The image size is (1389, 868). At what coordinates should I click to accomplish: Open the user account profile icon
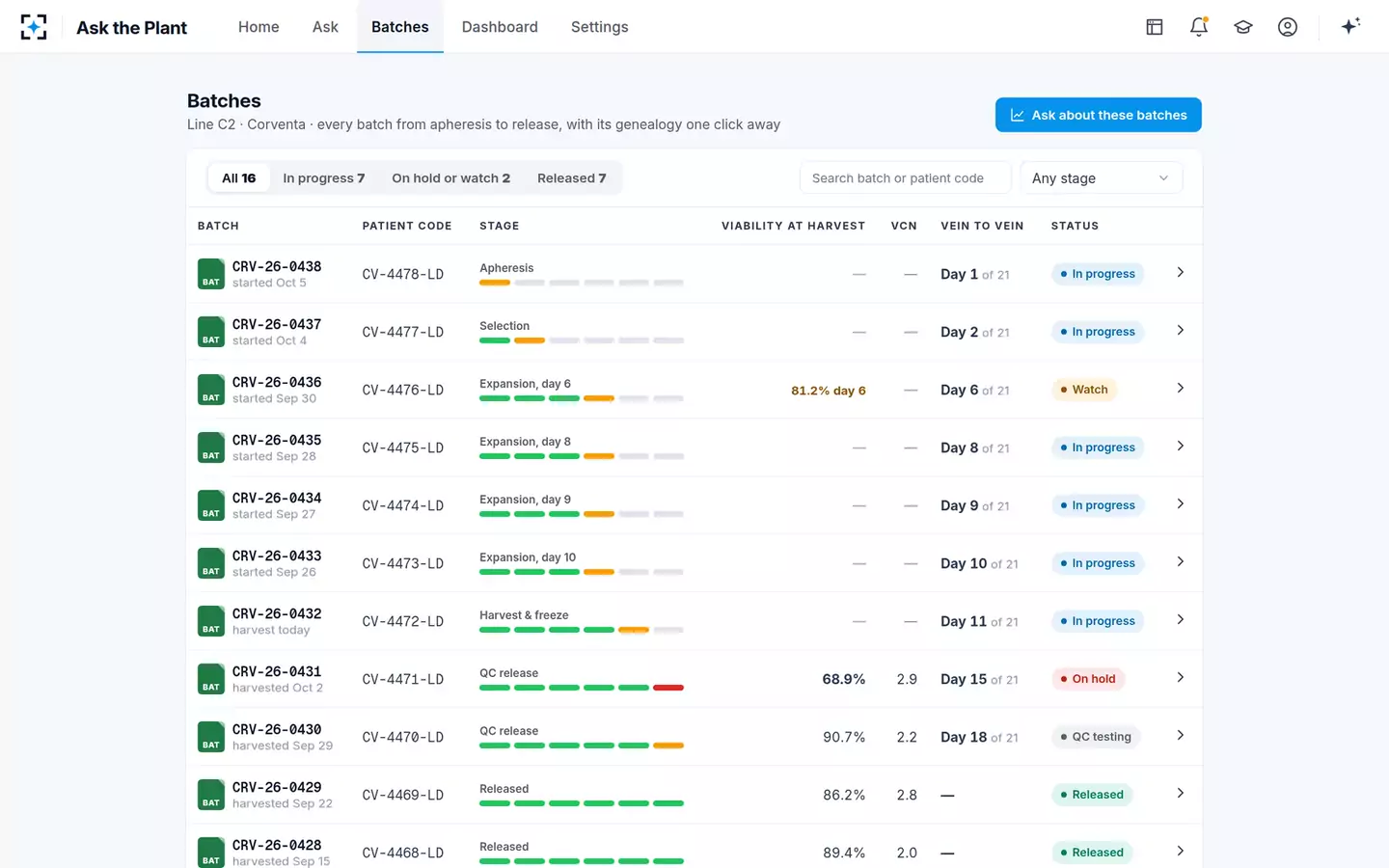[x=1288, y=27]
